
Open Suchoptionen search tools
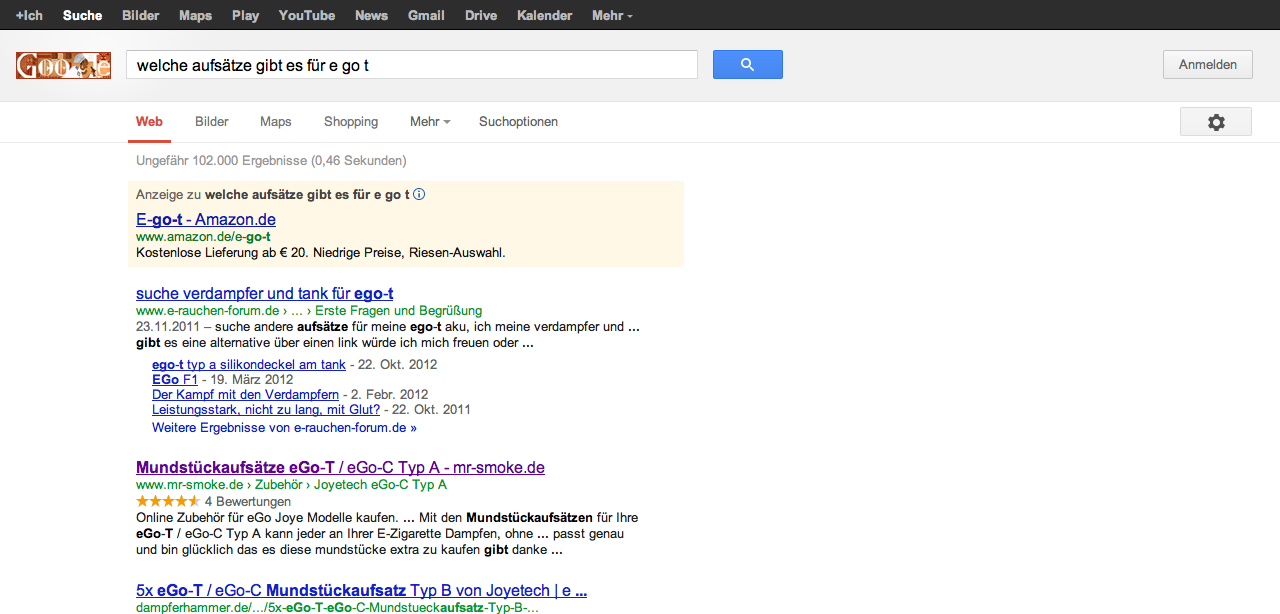click(x=518, y=122)
